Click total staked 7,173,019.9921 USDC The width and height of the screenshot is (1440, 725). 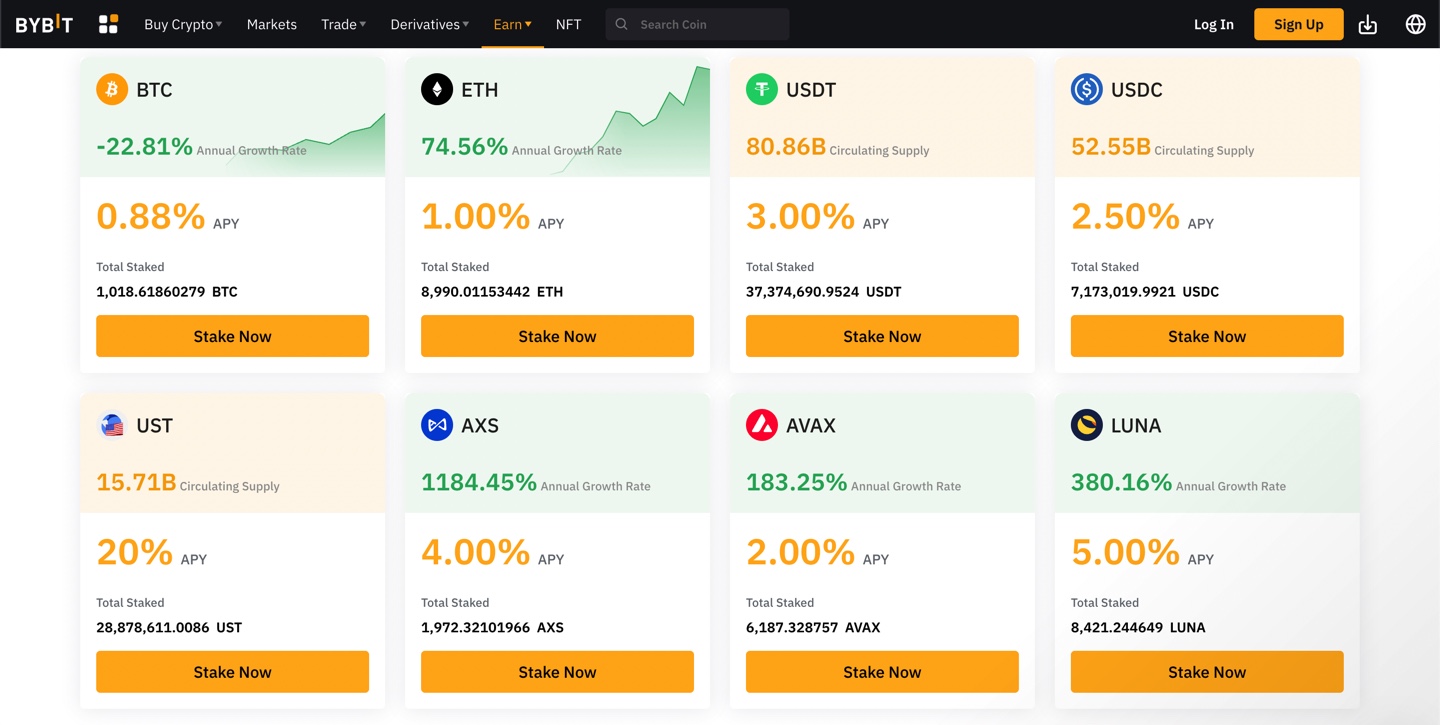(x=1145, y=292)
